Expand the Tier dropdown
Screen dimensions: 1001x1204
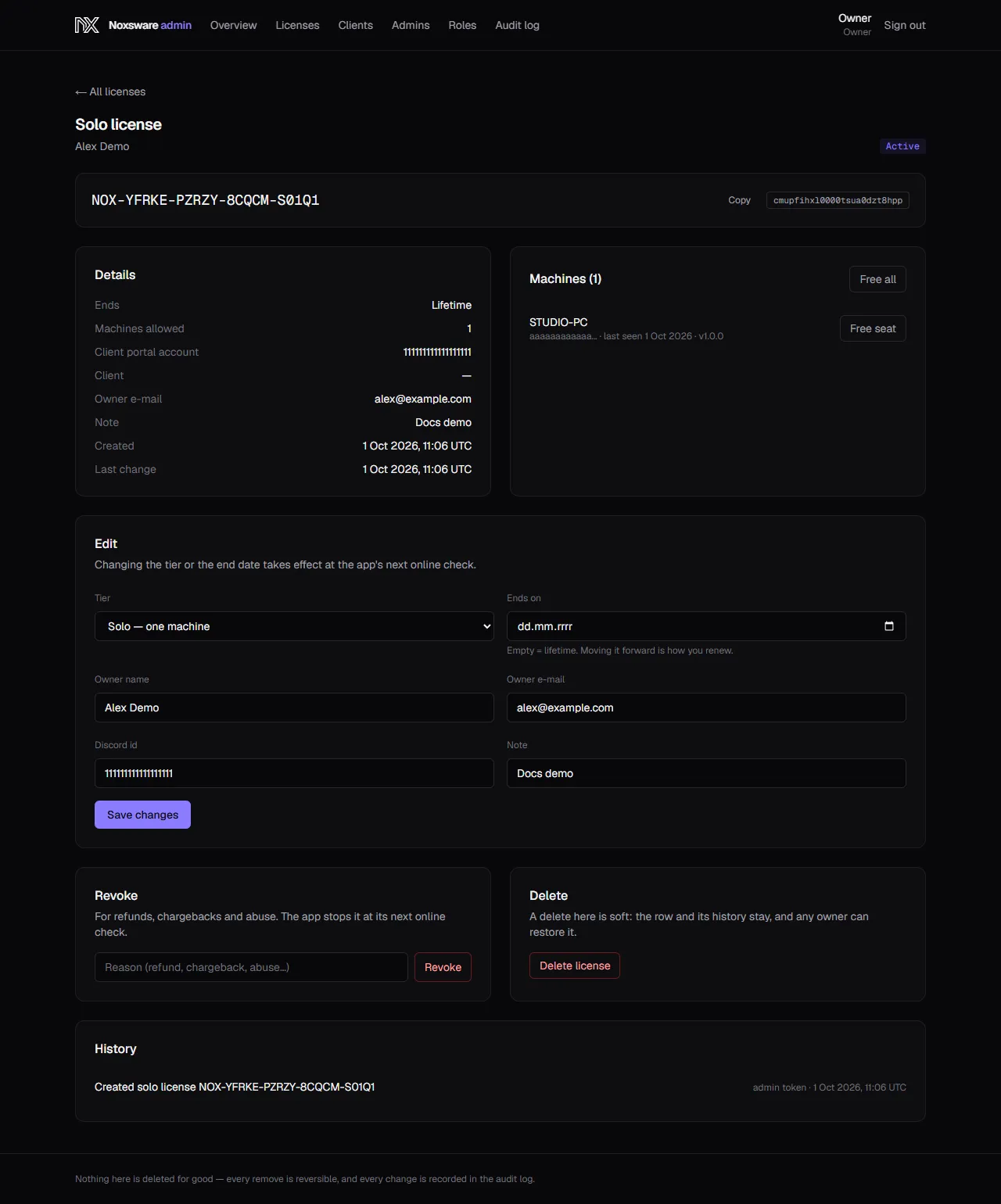point(294,626)
